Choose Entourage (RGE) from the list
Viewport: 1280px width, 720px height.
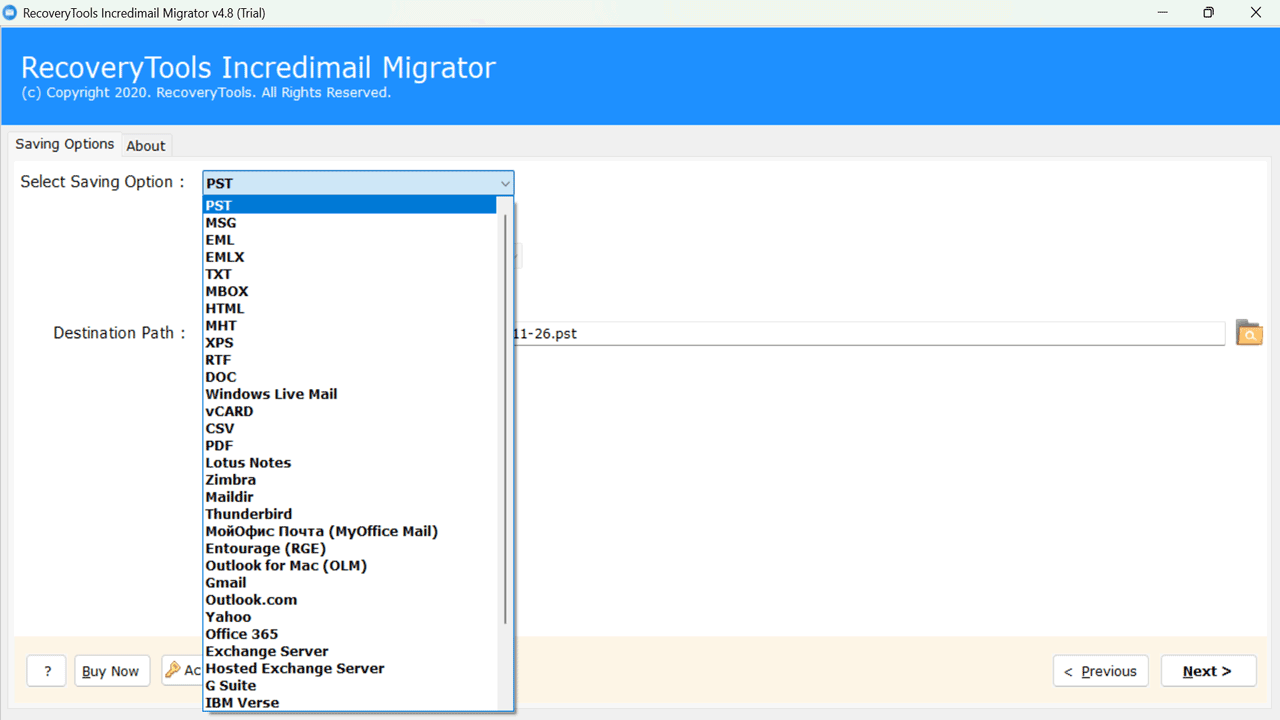click(350, 548)
